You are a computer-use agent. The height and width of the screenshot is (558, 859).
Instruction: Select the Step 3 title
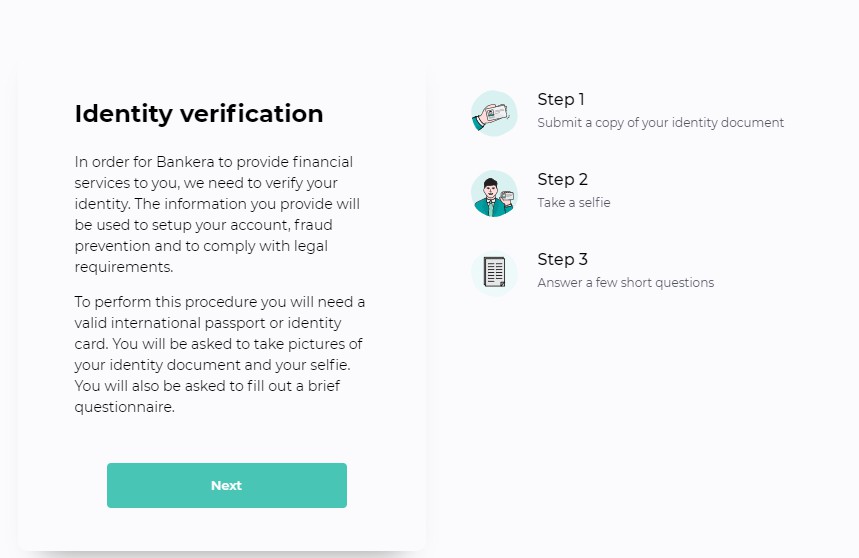tap(562, 259)
